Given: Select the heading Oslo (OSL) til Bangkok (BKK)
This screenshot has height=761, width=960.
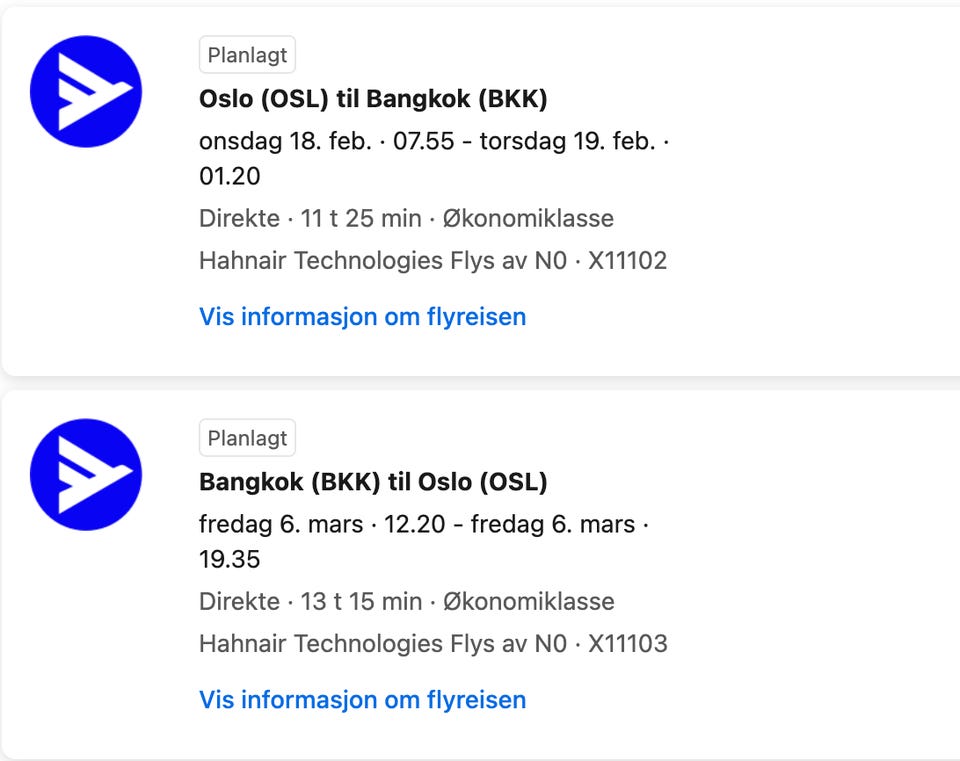Looking at the screenshot, I should (373, 99).
